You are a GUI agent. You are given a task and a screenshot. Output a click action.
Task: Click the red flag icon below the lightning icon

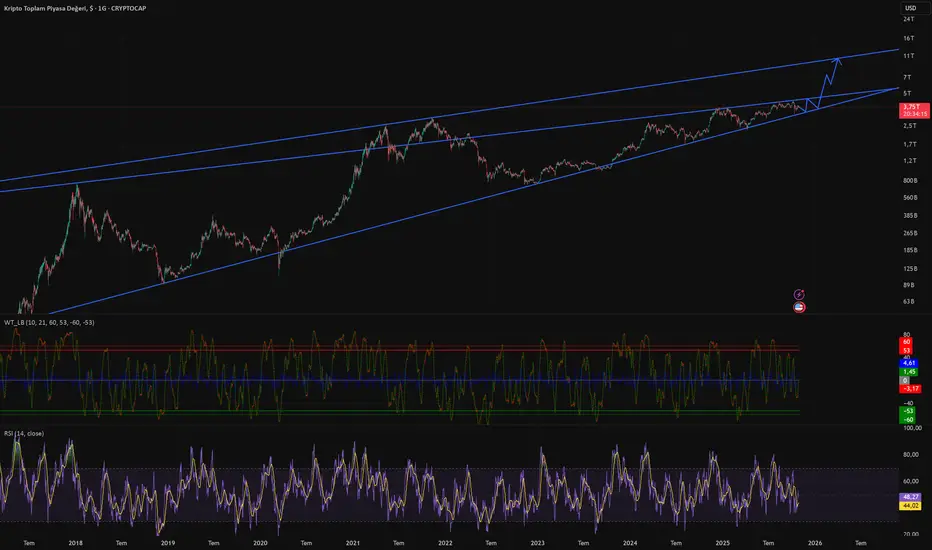800,308
